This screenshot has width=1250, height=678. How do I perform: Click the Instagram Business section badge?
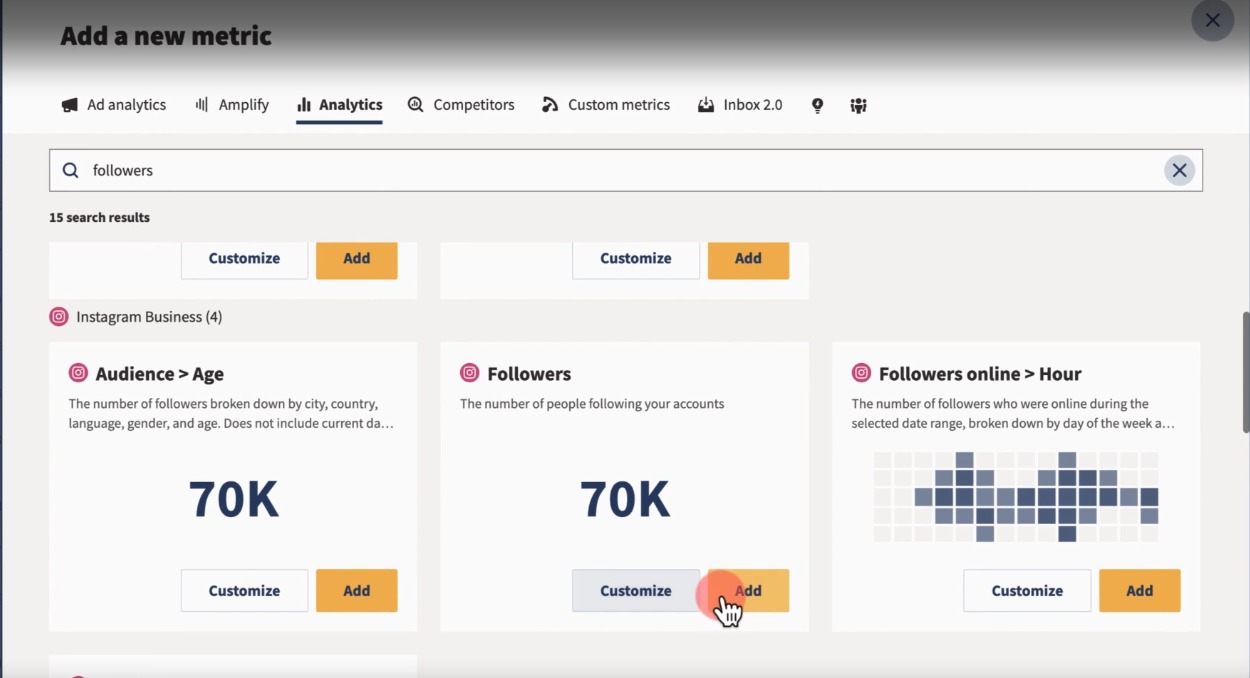coord(58,316)
